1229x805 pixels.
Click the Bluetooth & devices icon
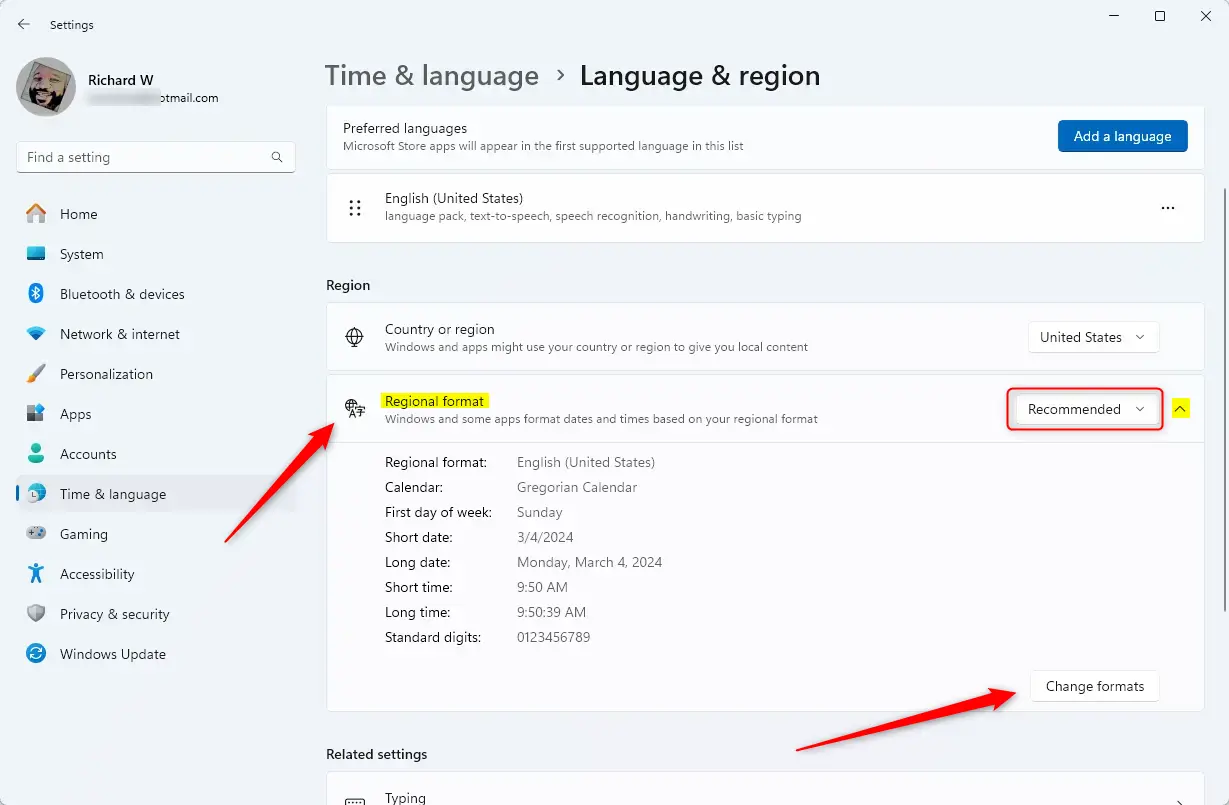[x=36, y=294]
